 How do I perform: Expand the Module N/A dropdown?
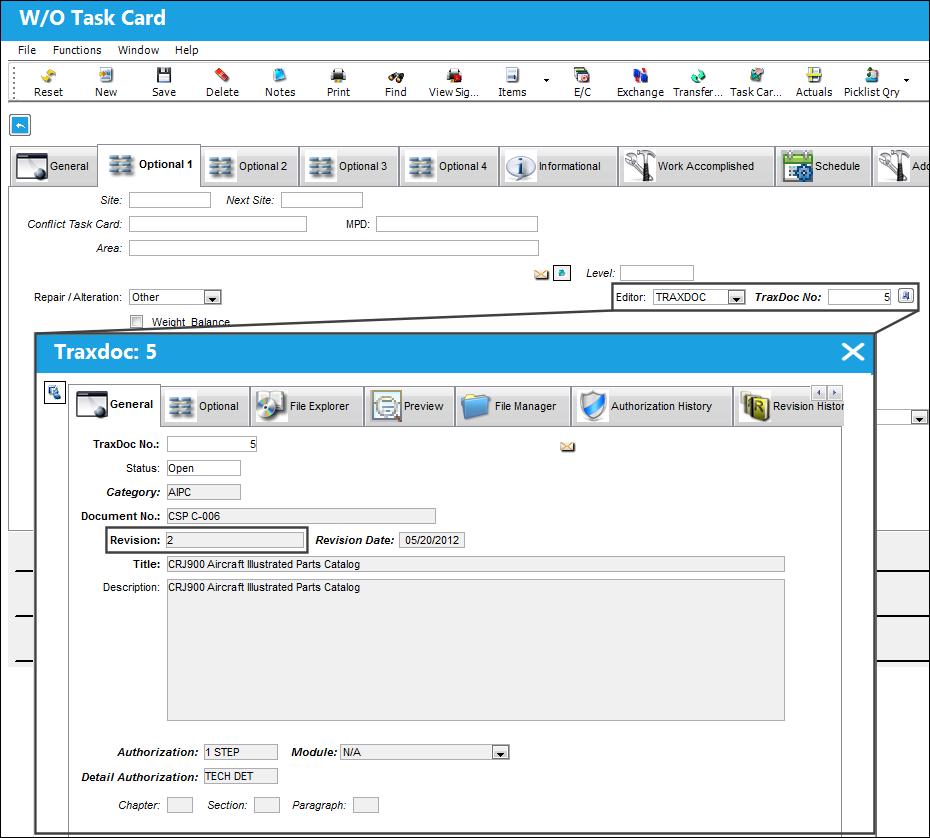pos(500,753)
